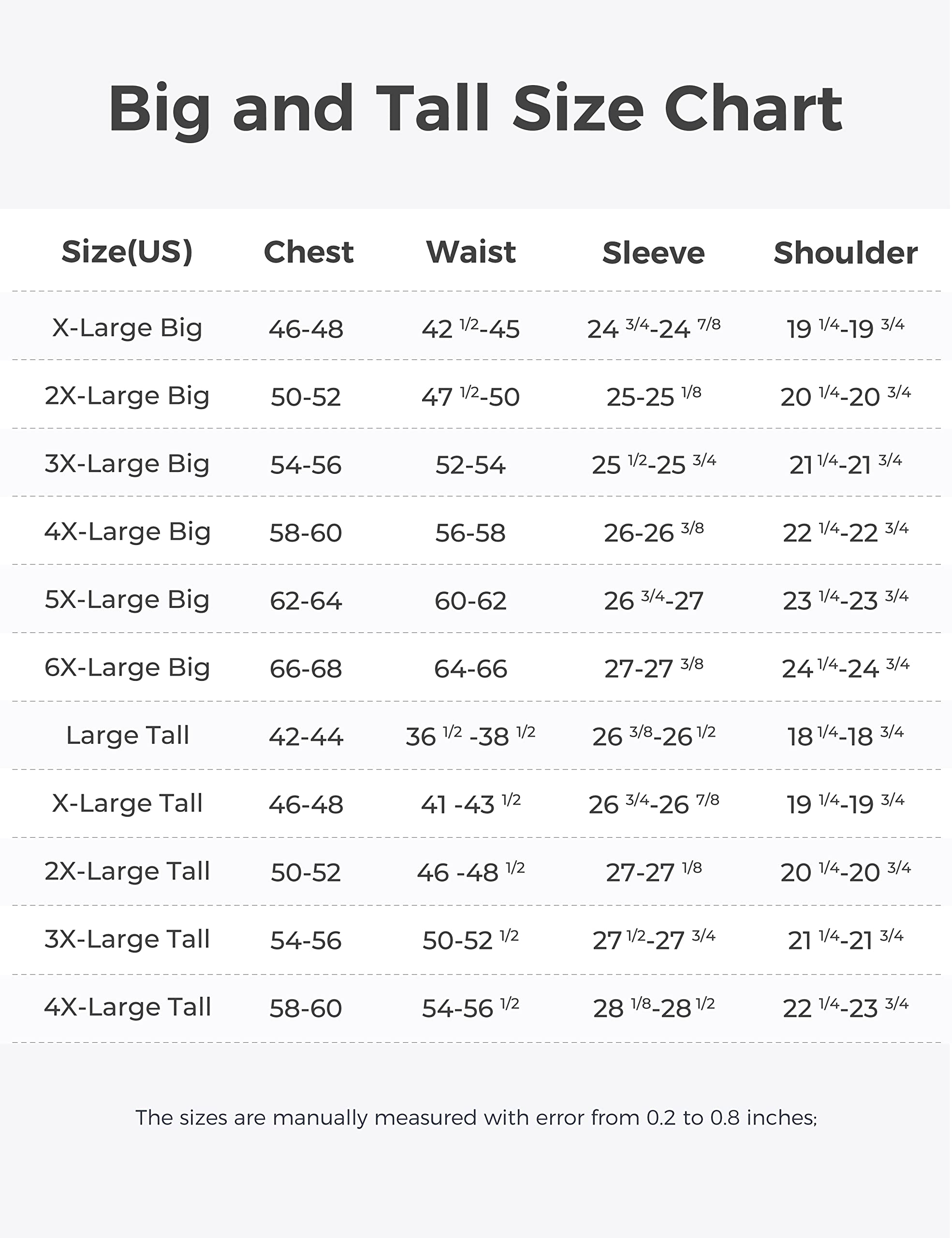This screenshot has width=952, height=1238.
Task: Select the Sleeve column header
Action: [653, 253]
